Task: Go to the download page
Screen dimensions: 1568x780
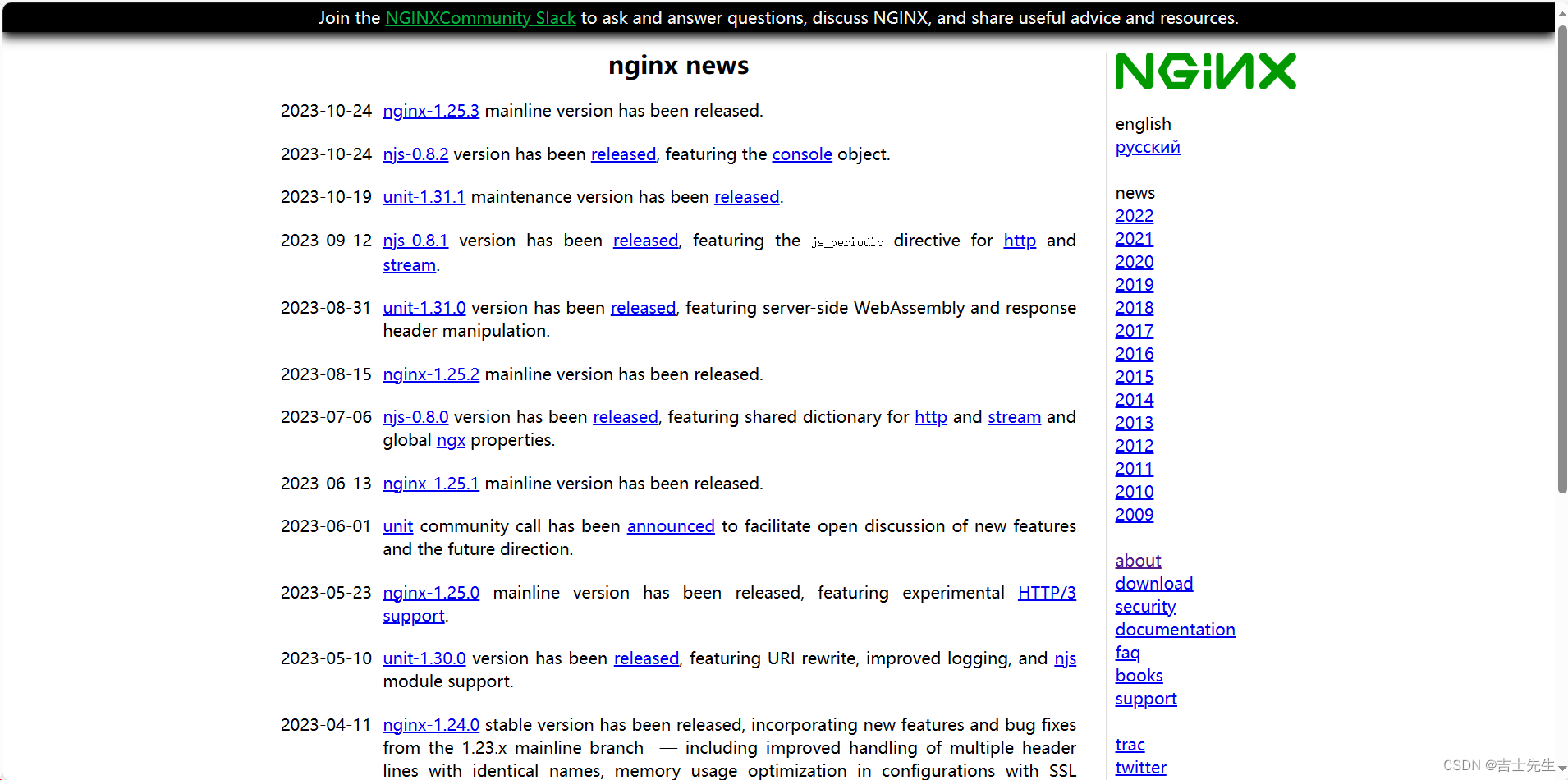Action: 1154,584
